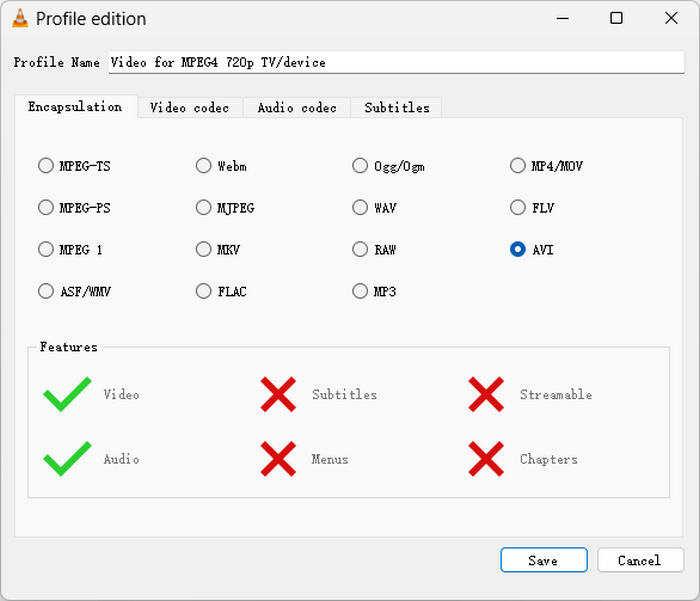This screenshot has width=700, height=601.
Task: Click the Encapsulation tab
Action: pos(75,107)
